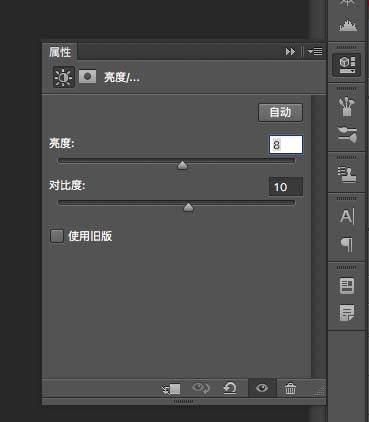This screenshot has height=422, width=369.
Task: Open the Paragraph panel icon
Action: coord(347,245)
